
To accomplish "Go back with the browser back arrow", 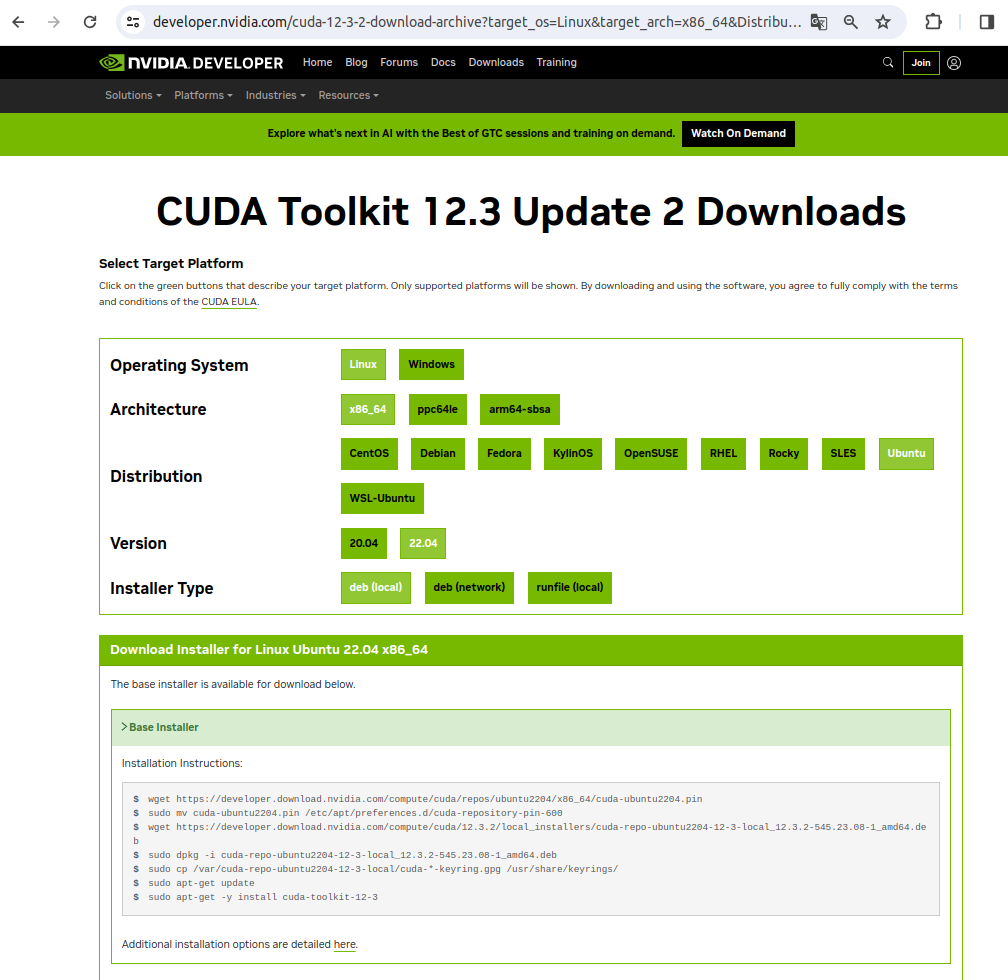I will (x=18, y=22).
